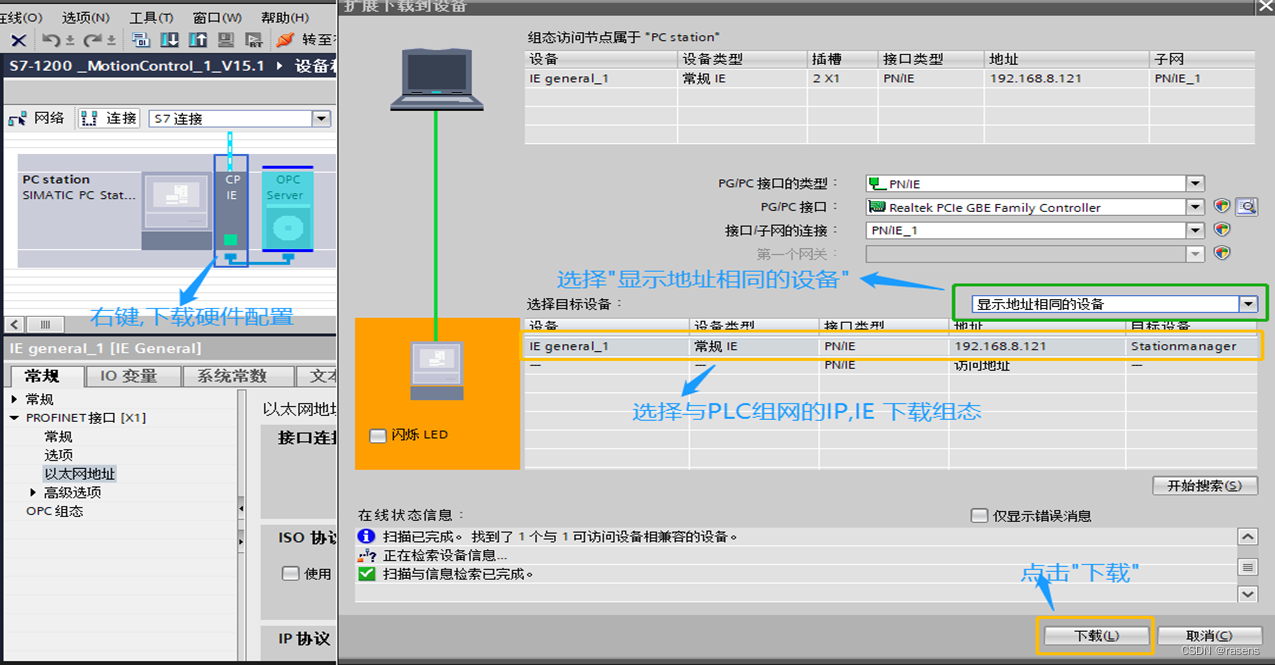Image resolution: width=1275 pixels, height=665 pixels.
Task: Click the shield icon beside PG/PC 接口
Action: pos(1221,207)
